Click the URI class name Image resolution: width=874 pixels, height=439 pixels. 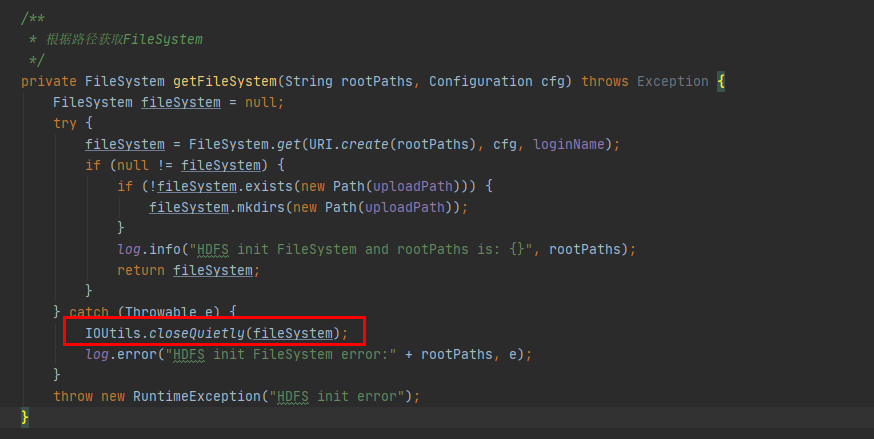(x=321, y=144)
